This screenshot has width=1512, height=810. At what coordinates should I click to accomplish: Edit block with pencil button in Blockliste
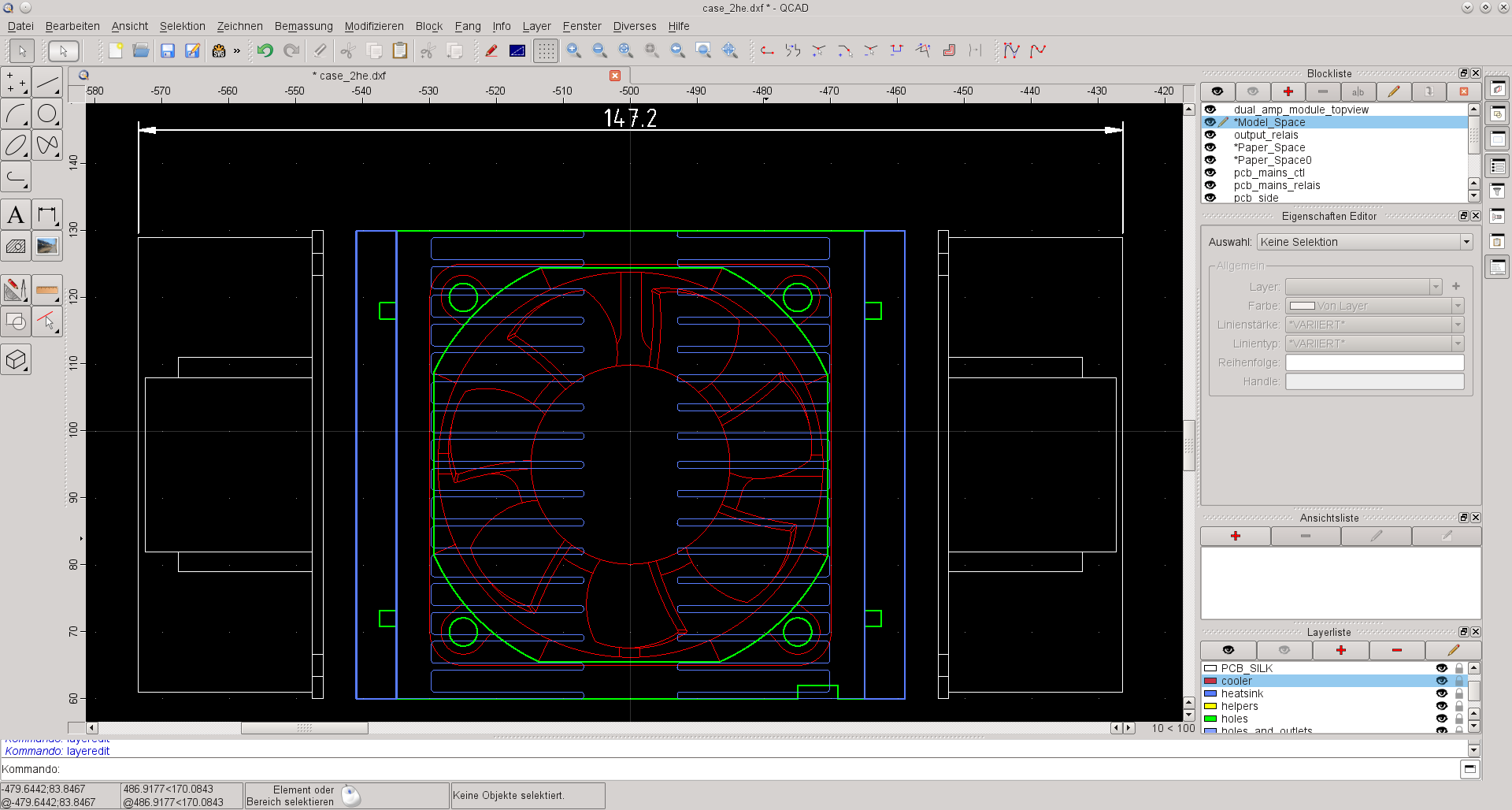(x=1394, y=91)
